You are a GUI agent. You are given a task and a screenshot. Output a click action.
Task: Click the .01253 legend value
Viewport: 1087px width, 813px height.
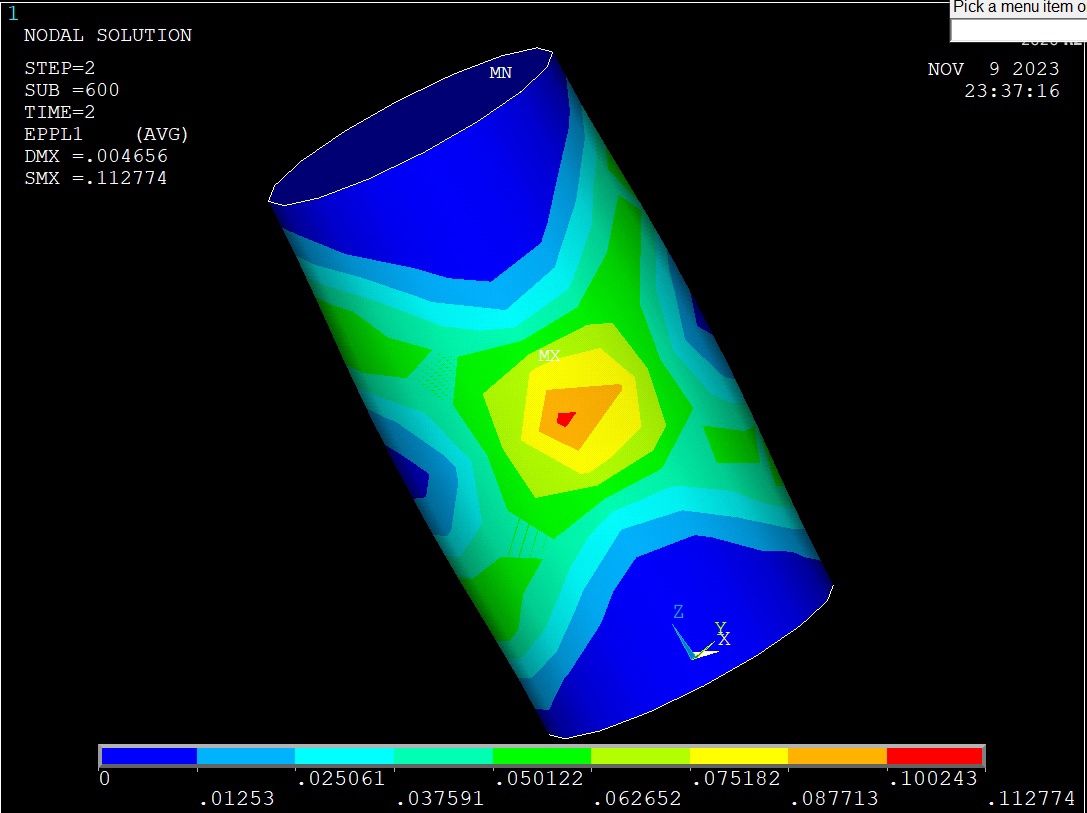236,798
